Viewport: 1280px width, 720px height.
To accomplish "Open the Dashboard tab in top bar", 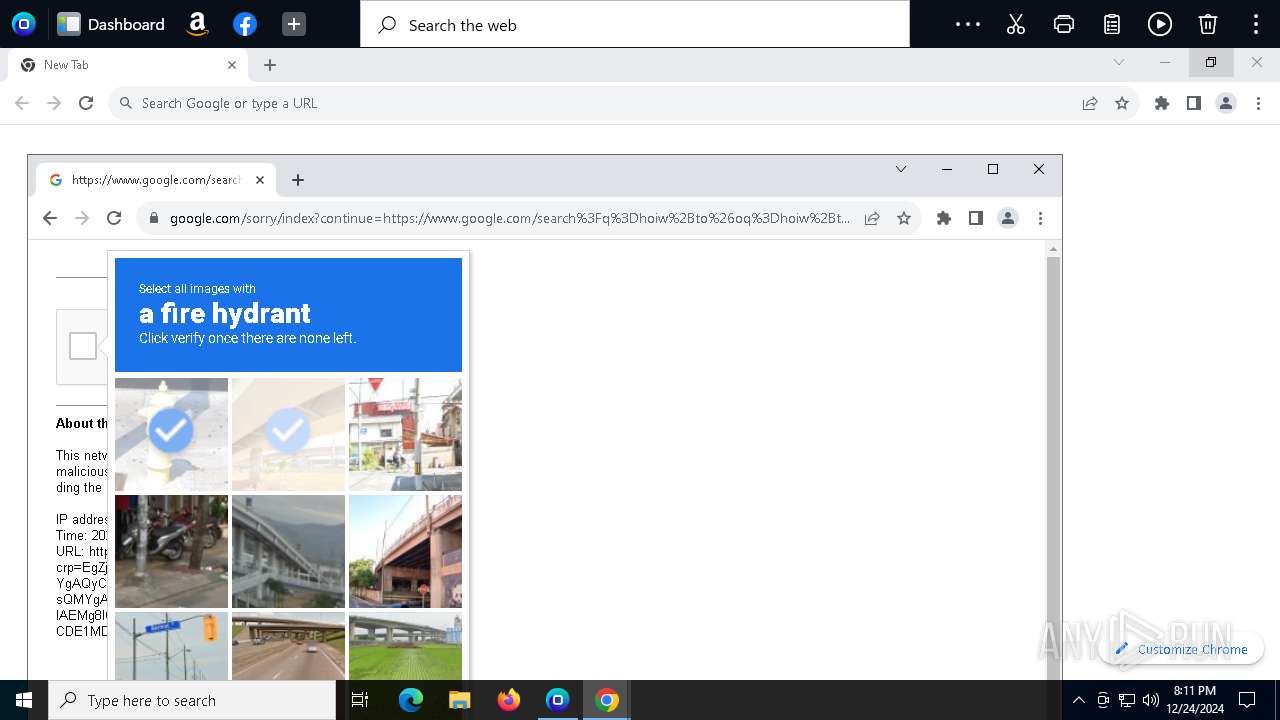I will click(111, 24).
